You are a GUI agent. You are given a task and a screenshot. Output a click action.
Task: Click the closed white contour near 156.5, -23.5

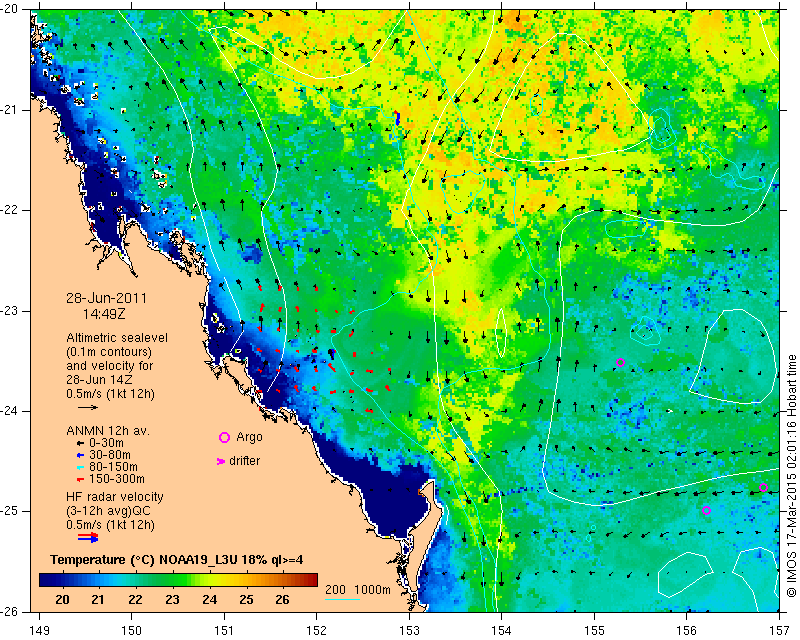point(733,356)
